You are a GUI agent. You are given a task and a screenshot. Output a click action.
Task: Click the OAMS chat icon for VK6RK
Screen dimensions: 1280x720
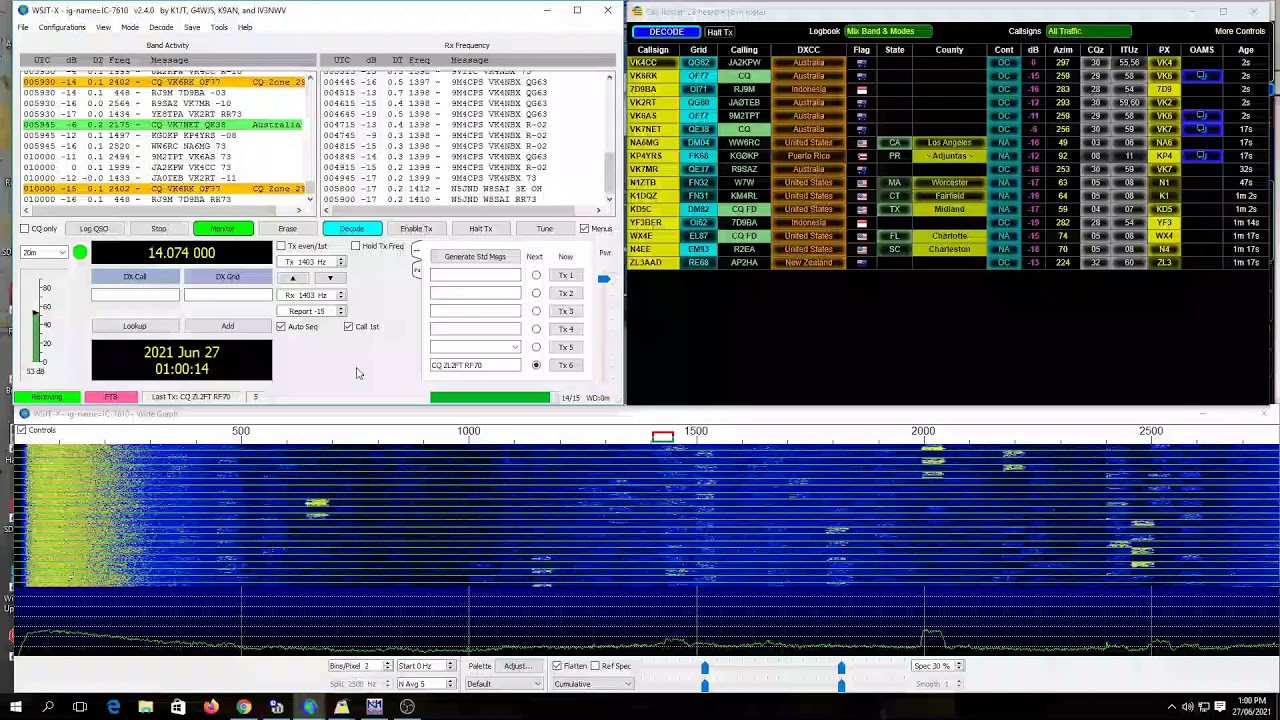[x=1201, y=76]
